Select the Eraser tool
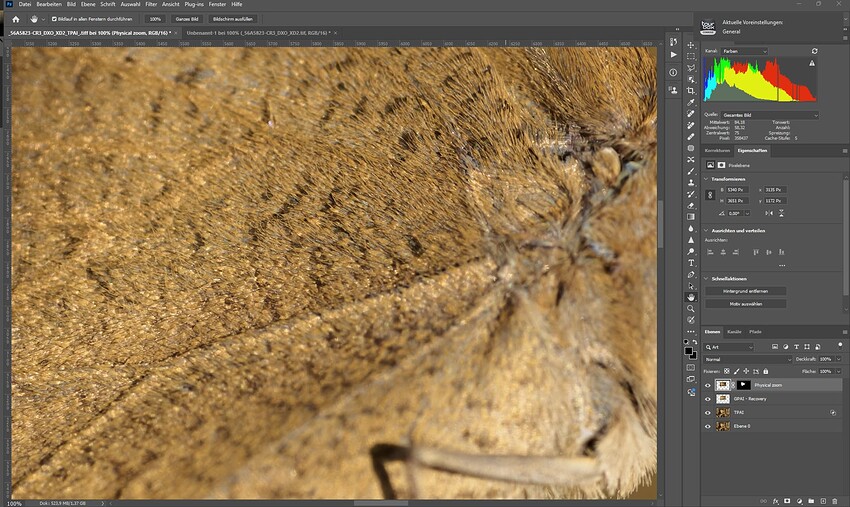The width and height of the screenshot is (850, 507). coord(691,206)
